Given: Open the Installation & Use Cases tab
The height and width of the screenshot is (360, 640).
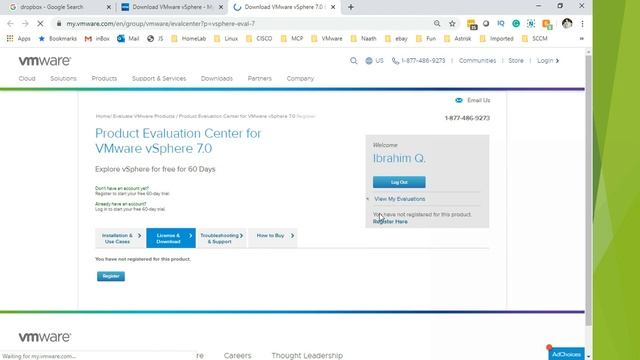Looking at the screenshot, I should pos(120,238).
